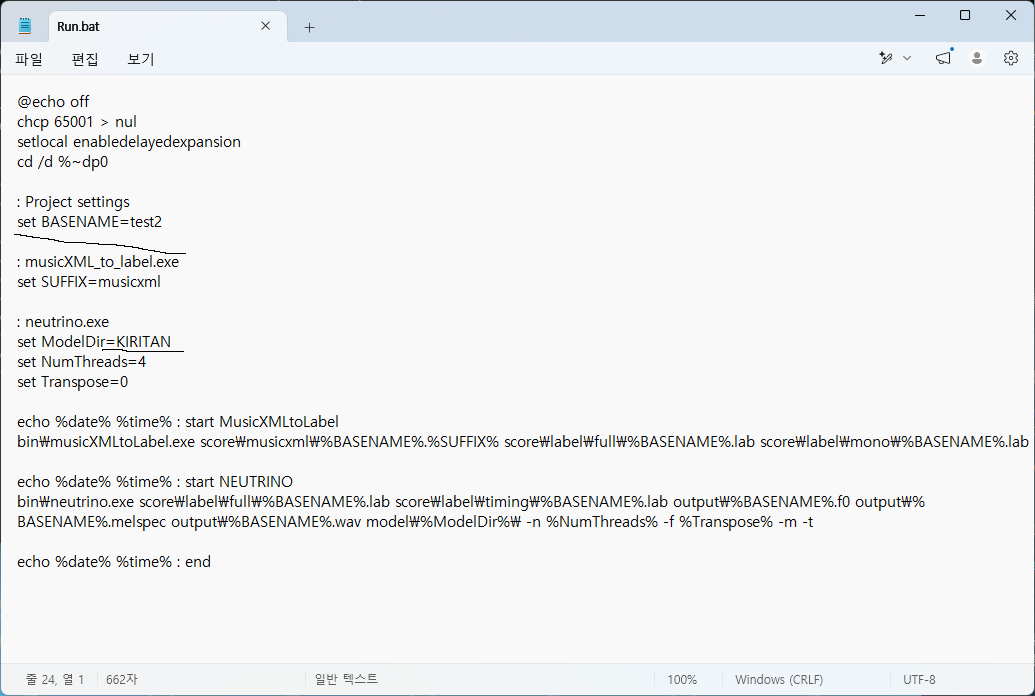The width and height of the screenshot is (1035, 696).
Task: Click Windows (CRLF) line ending status
Action: pos(779,679)
